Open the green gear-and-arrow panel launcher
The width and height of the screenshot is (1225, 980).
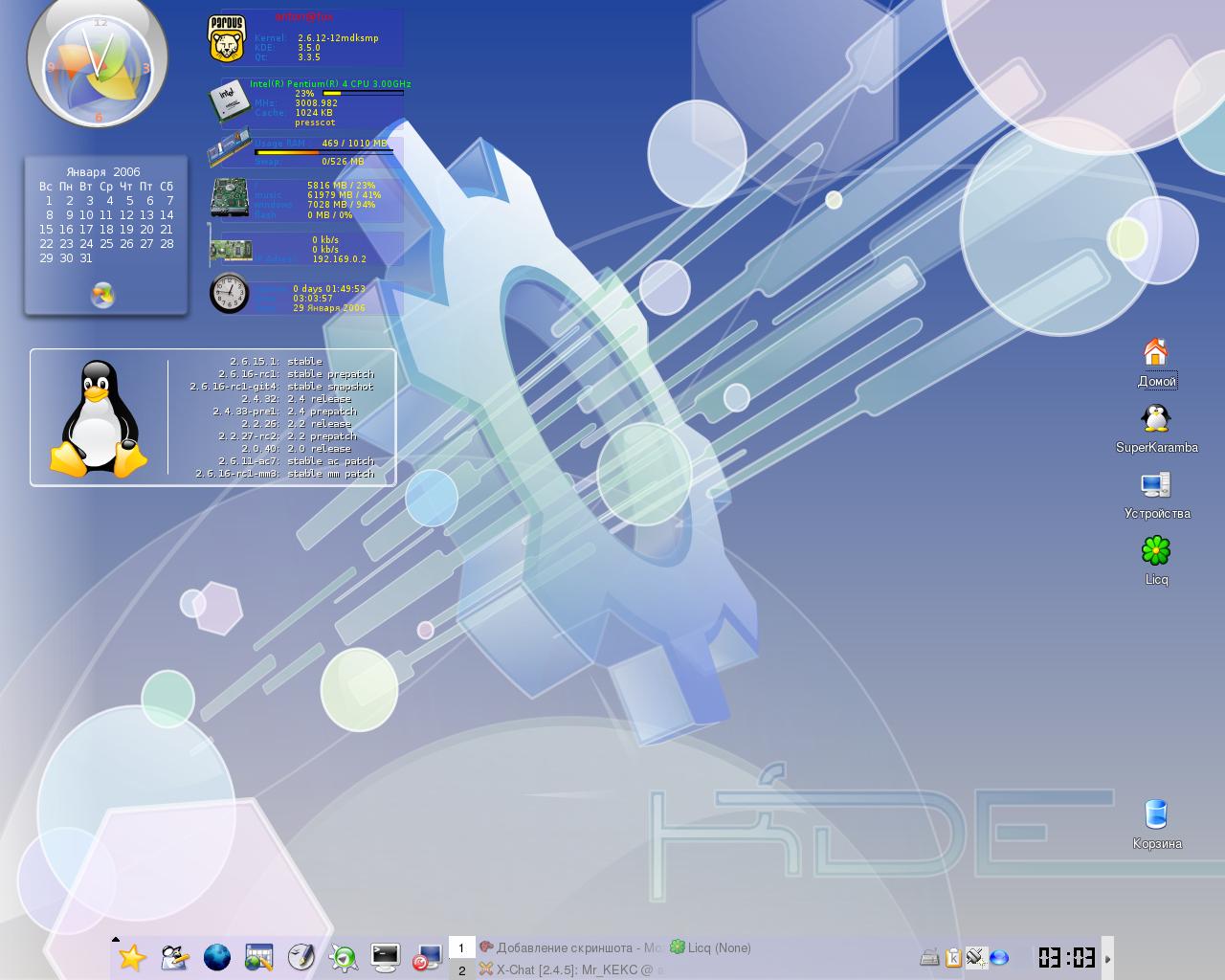(344, 957)
